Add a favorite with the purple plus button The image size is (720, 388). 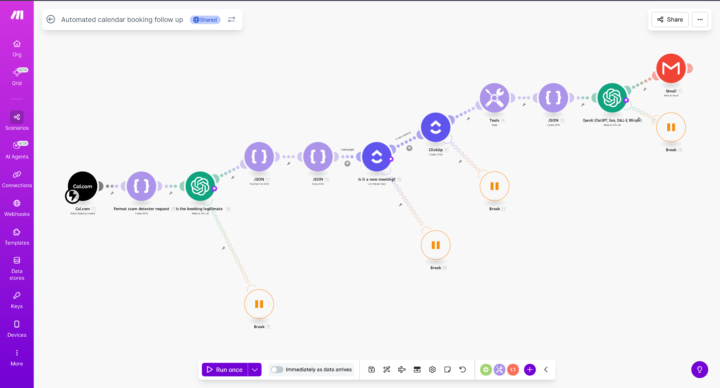529,370
